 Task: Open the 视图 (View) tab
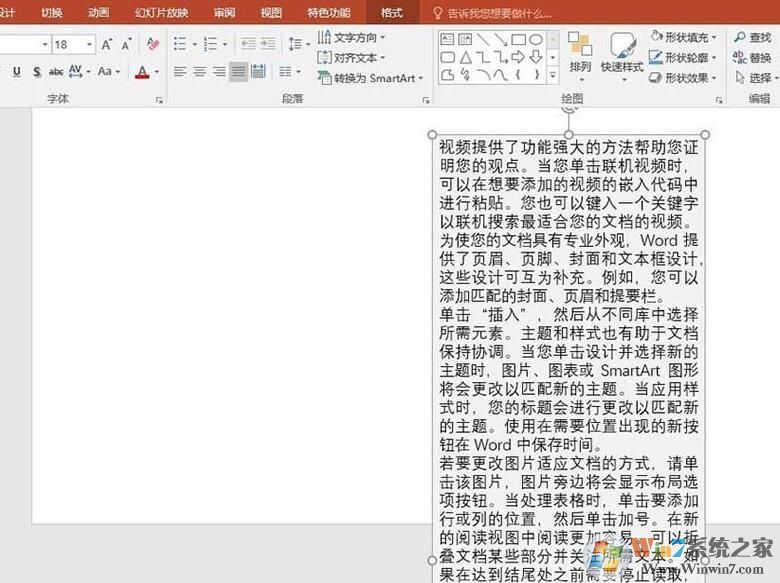[271, 13]
